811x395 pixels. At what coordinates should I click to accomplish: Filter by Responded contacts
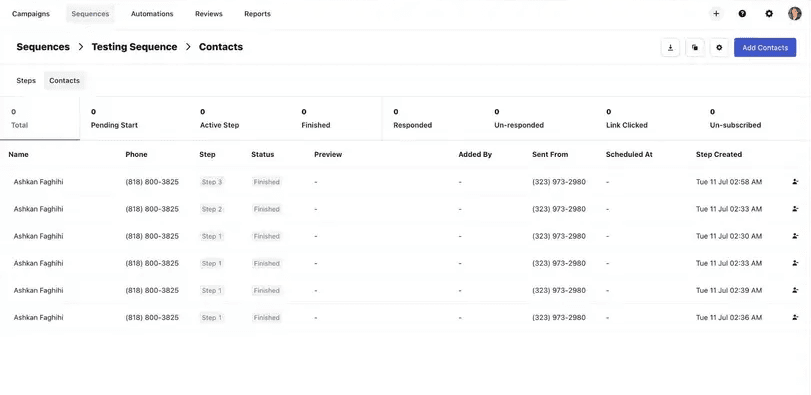[412, 118]
